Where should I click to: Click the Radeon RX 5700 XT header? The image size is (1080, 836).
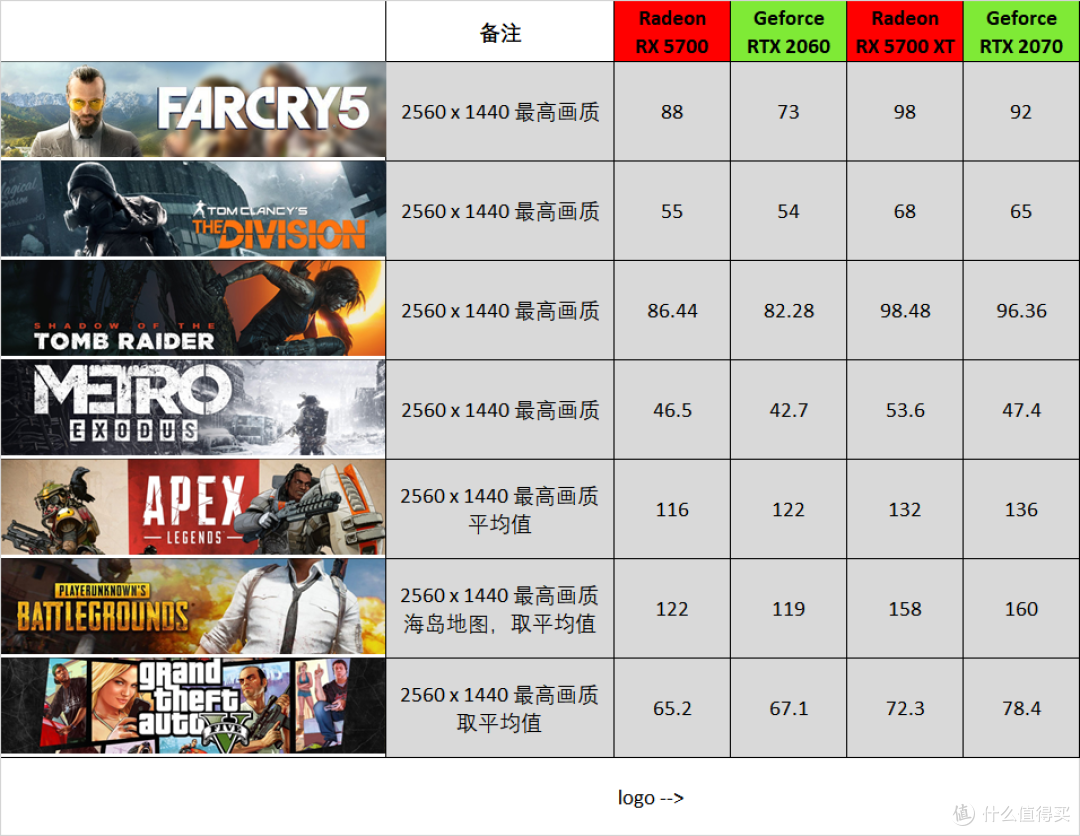pyautogui.click(x=905, y=32)
